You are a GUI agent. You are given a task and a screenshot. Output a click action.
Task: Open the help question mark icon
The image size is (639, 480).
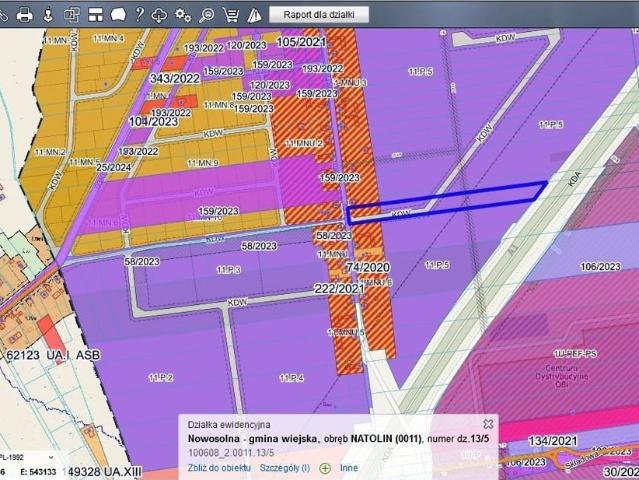point(140,15)
